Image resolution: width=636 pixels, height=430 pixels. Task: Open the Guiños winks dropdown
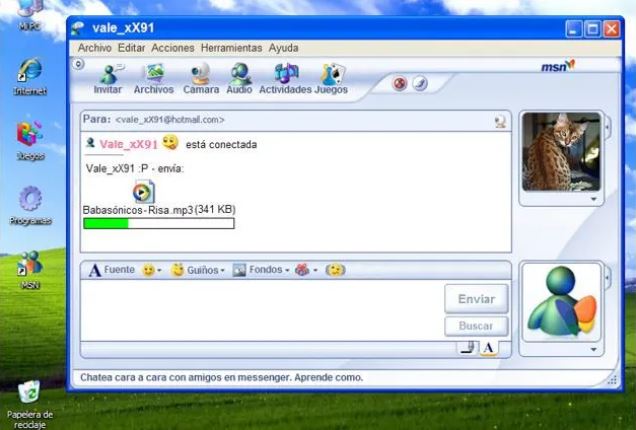(x=198, y=270)
